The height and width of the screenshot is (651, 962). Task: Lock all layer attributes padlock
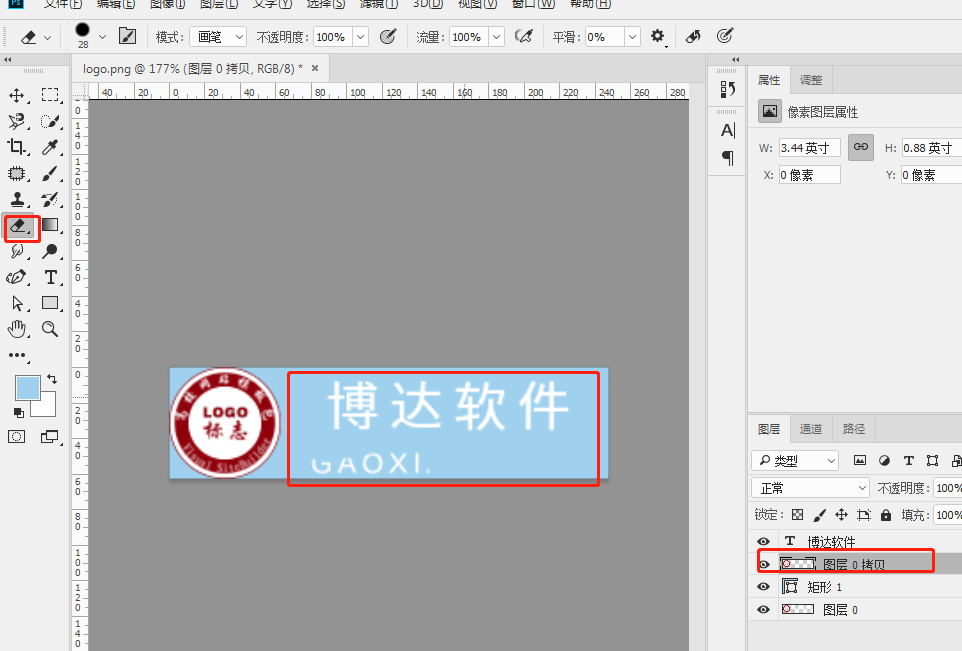[886, 515]
